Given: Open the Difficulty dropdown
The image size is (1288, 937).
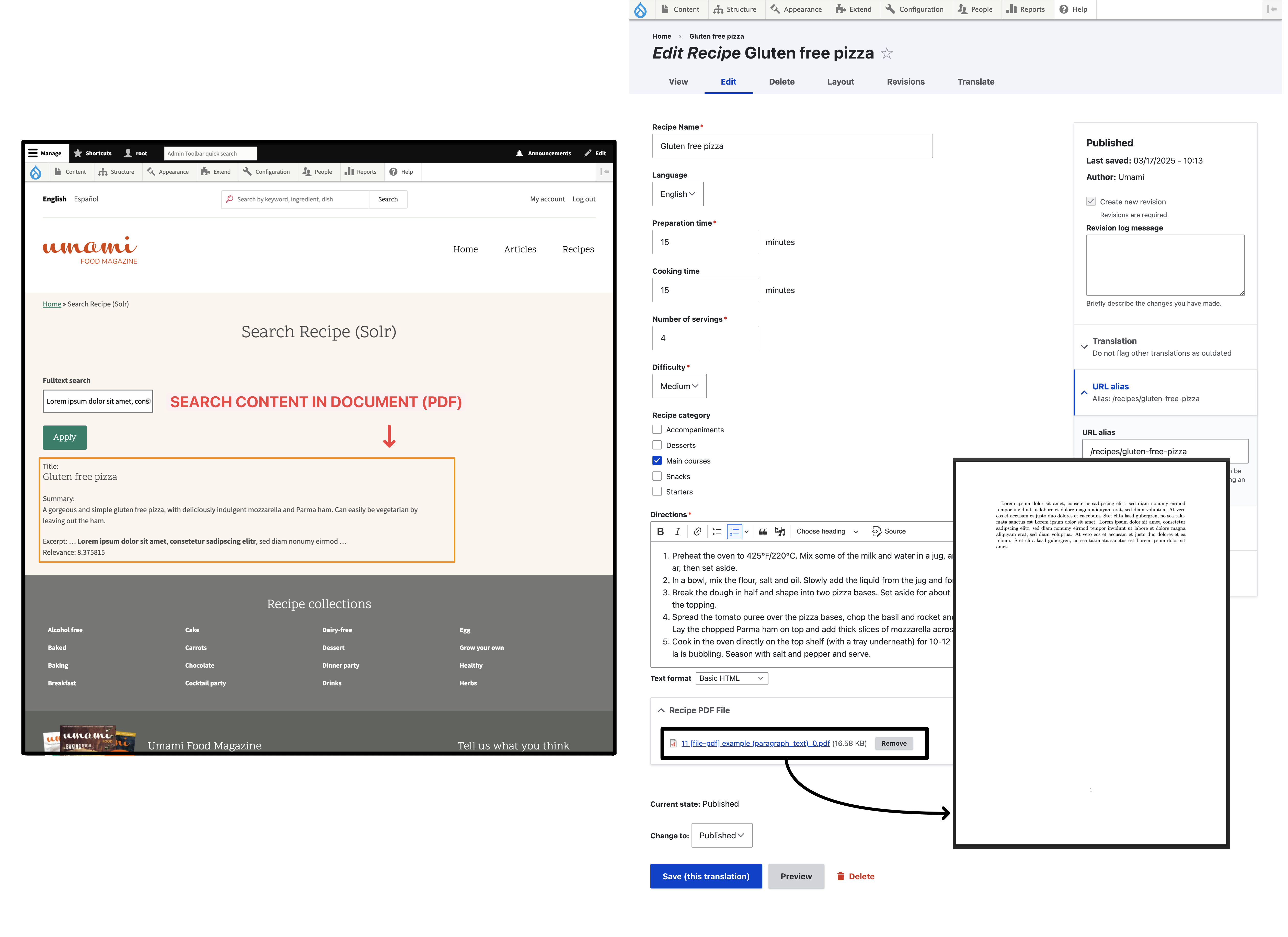Looking at the screenshot, I should coord(679,386).
